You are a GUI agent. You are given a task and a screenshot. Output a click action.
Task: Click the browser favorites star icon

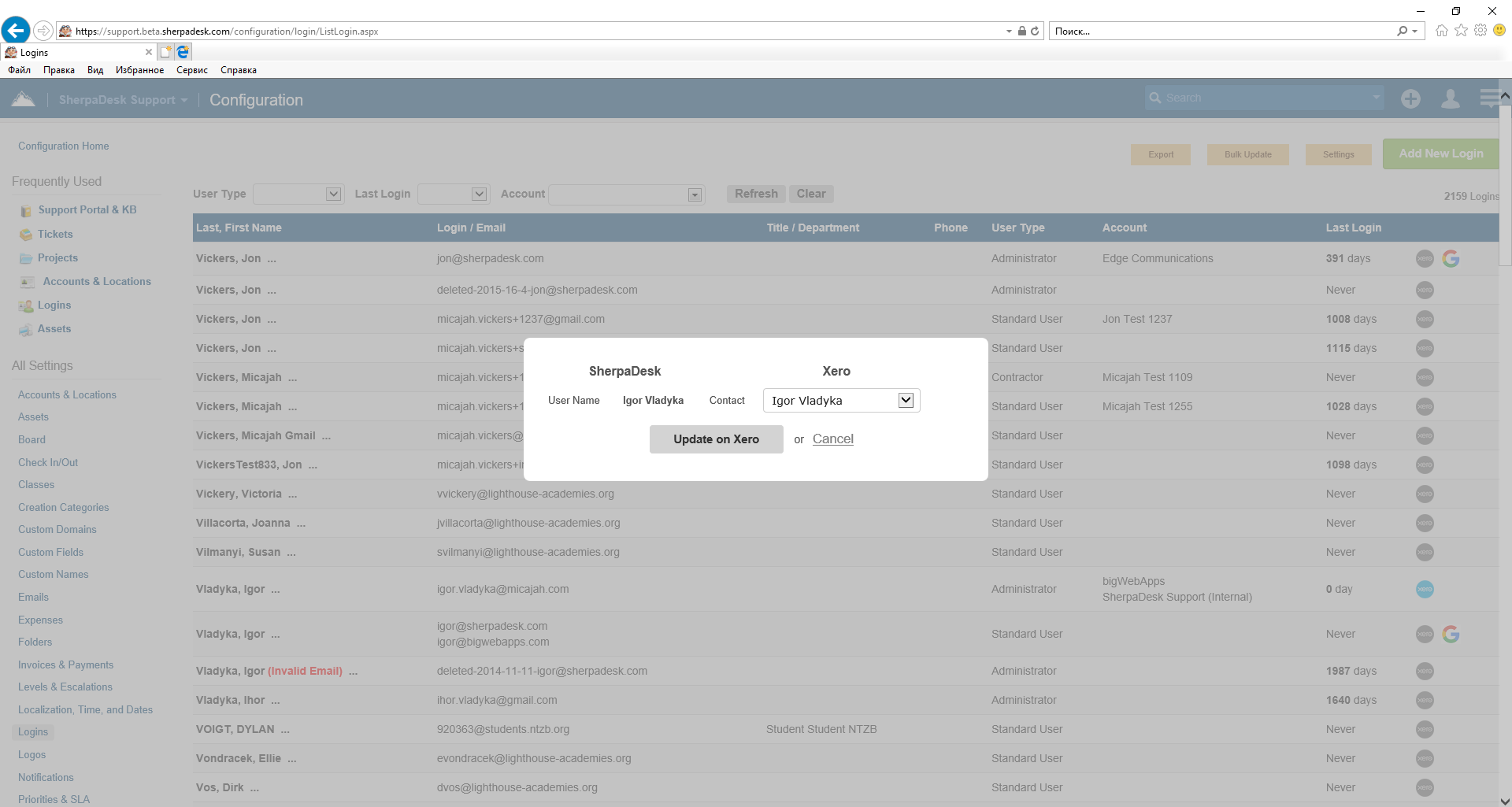click(1461, 31)
